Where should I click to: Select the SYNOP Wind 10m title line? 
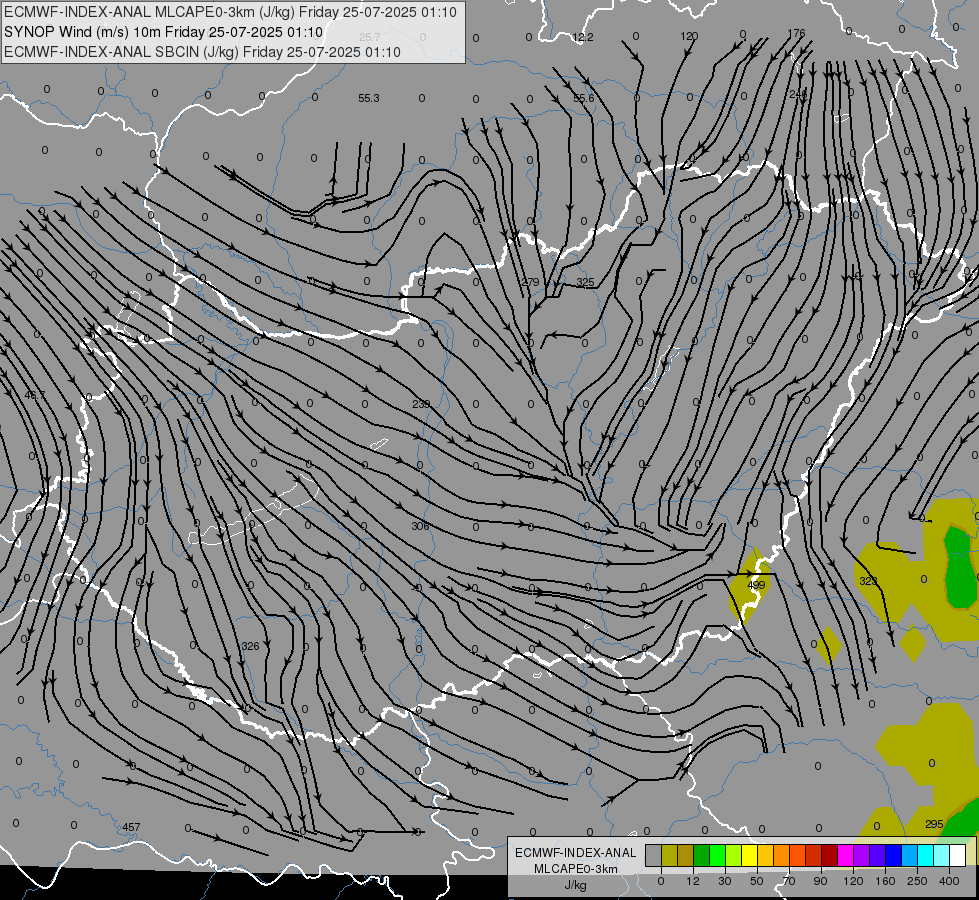point(164,32)
